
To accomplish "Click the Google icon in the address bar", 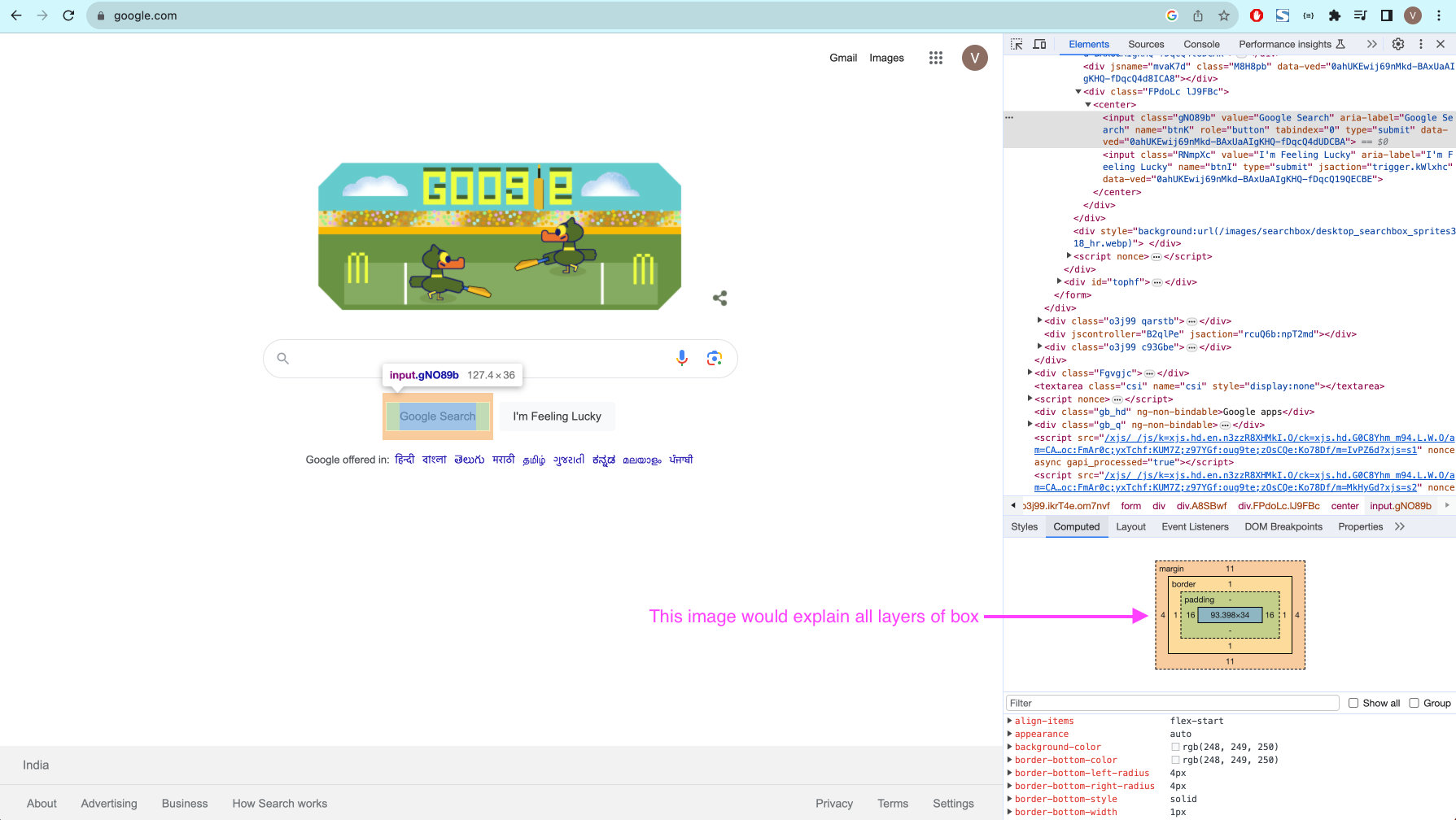I will [x=1172, y=15].
